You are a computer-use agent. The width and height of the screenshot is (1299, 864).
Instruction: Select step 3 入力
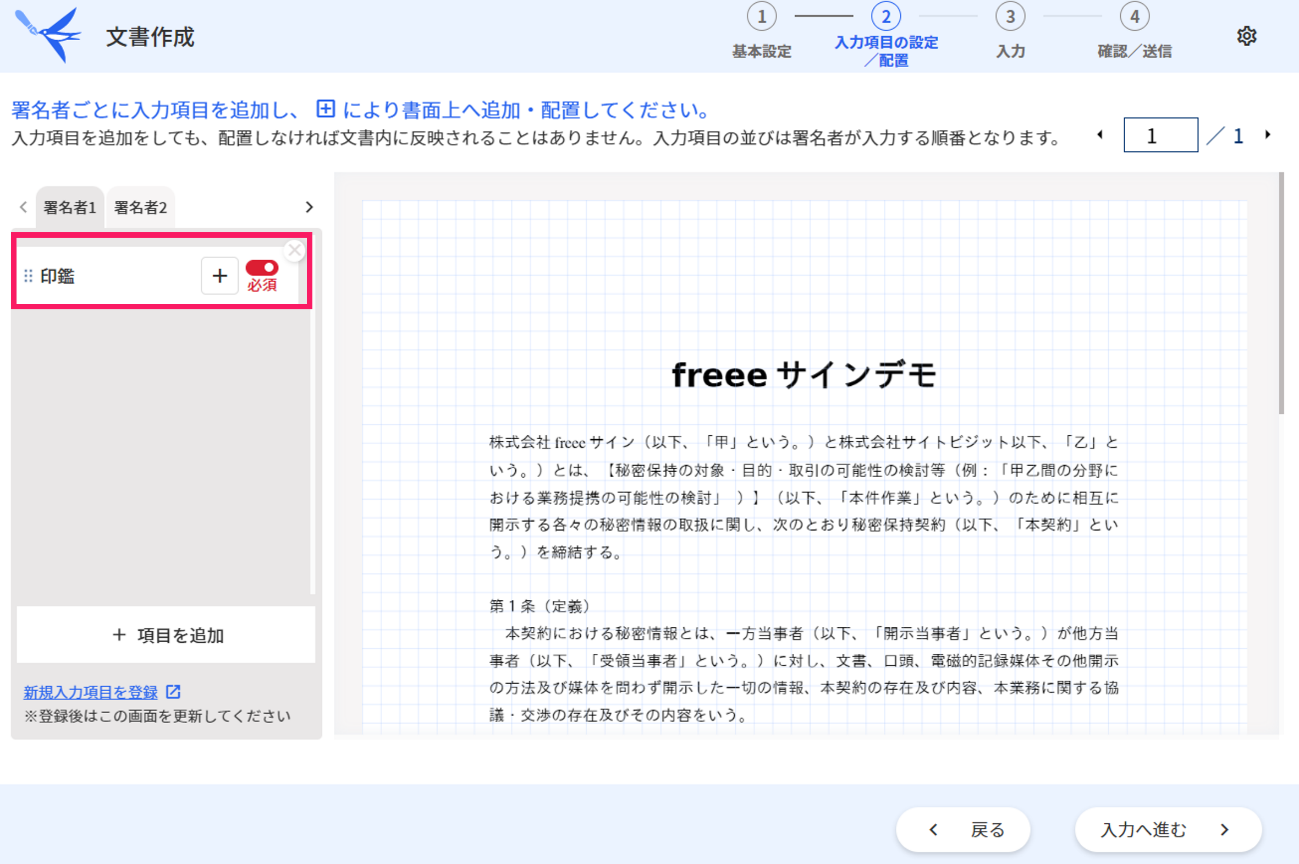[x=1010, y=33]
